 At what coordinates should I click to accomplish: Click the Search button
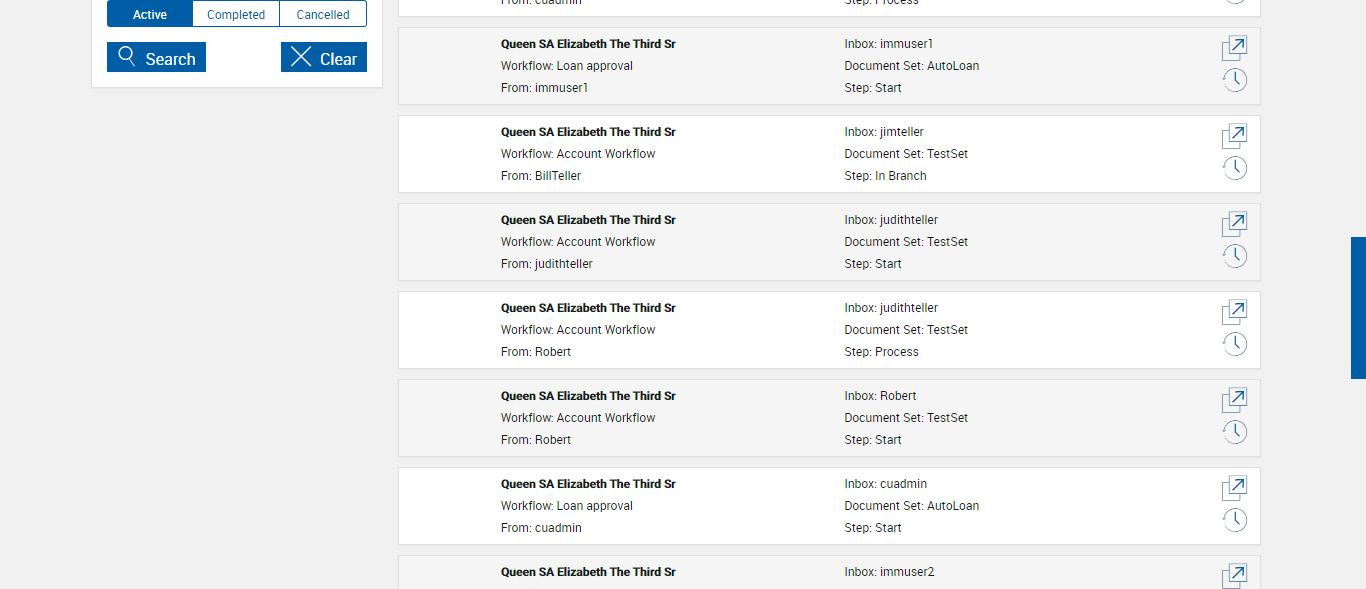(x=156, y=58)
